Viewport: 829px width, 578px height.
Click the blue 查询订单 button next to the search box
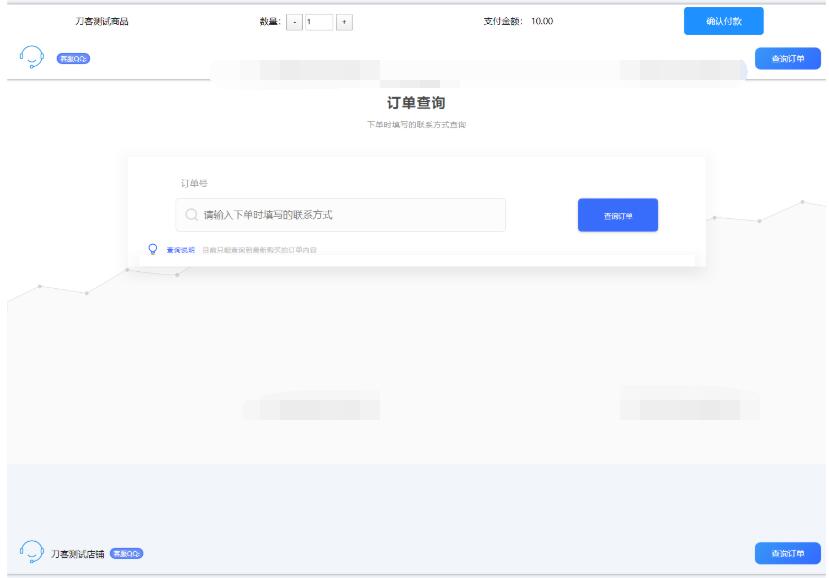click(617, 212)
